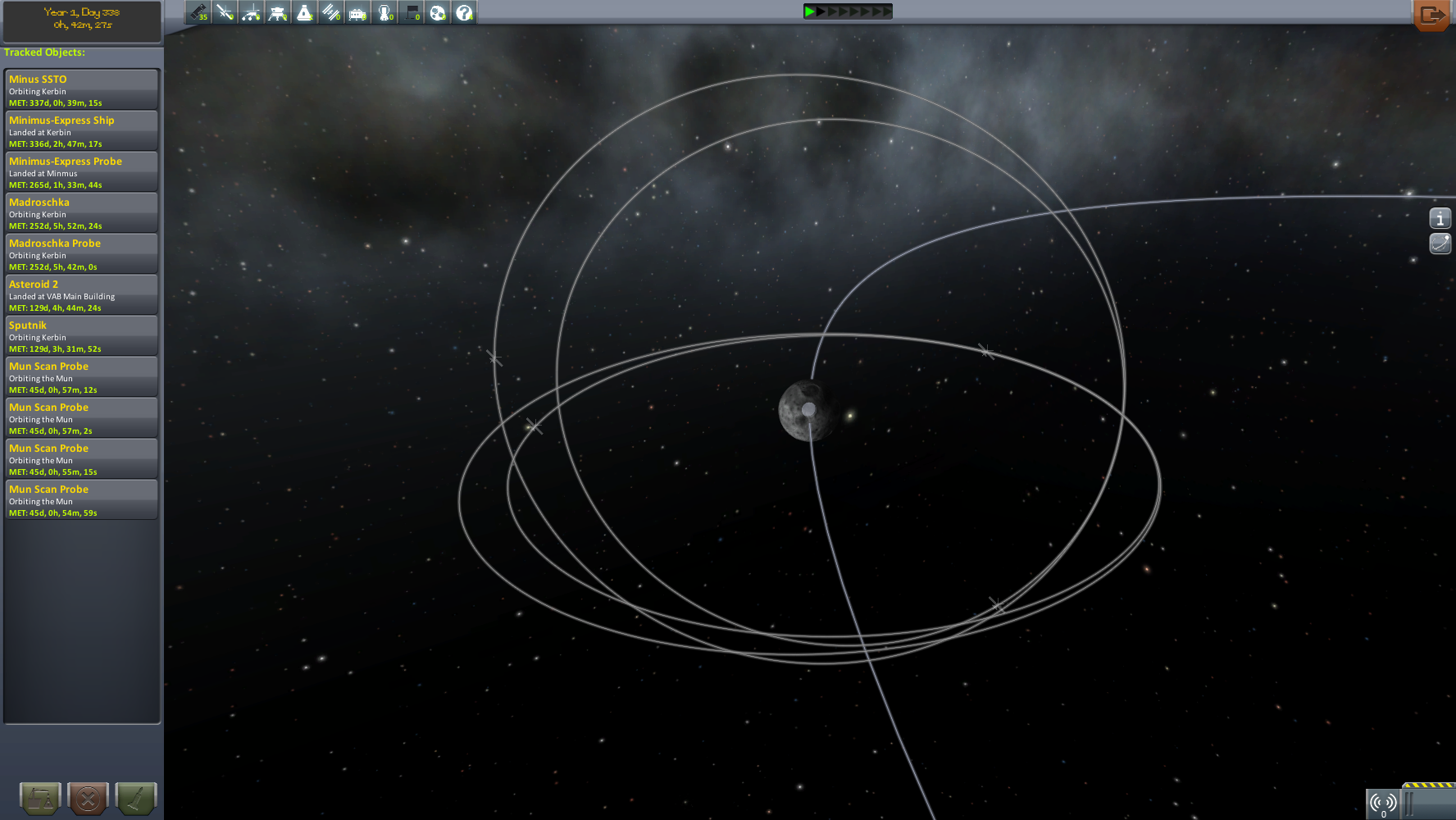The width and height of the screenshot is (1456, 820).
Task: Toggle the unknown objects question-mark filter
Action: click(x=464, y=12)
